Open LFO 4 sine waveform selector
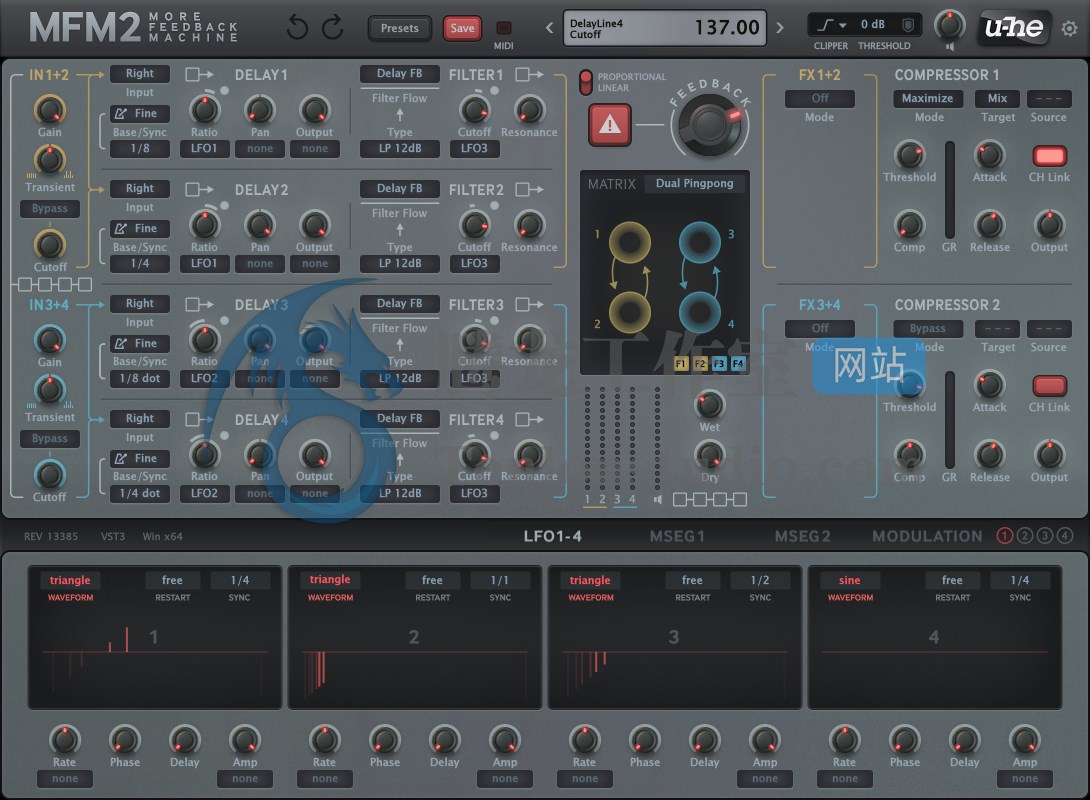This screenshot has width=1090, height=800. [849, 580]
